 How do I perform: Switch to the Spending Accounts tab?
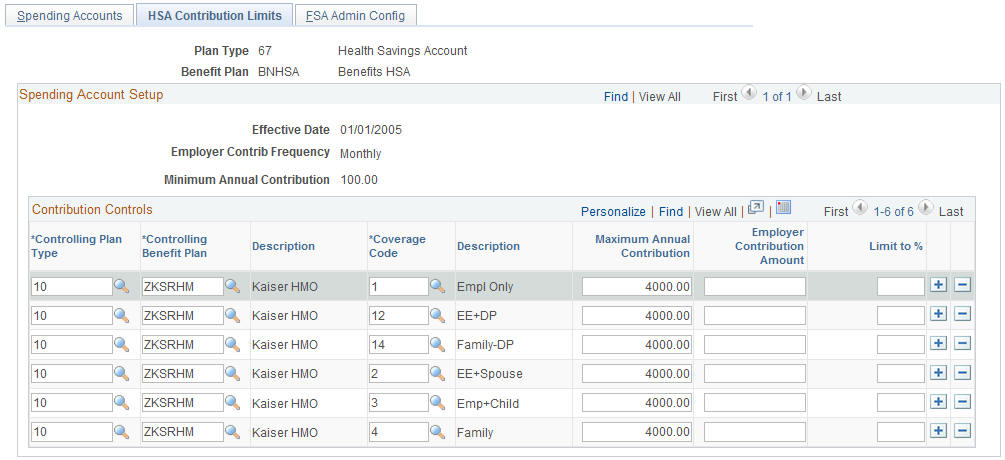69,15
